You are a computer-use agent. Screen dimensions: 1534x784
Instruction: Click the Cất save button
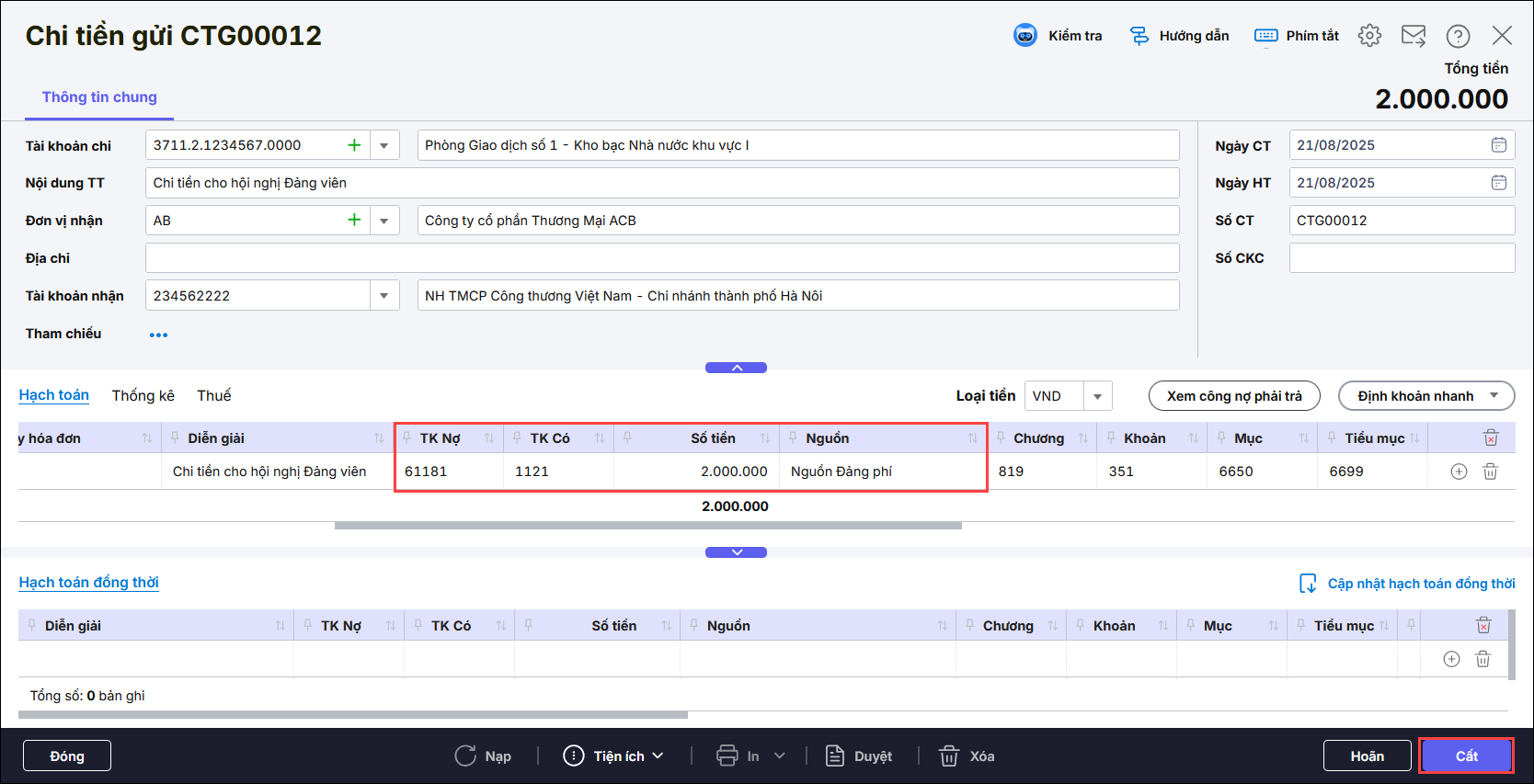(x=1465, y=756)
